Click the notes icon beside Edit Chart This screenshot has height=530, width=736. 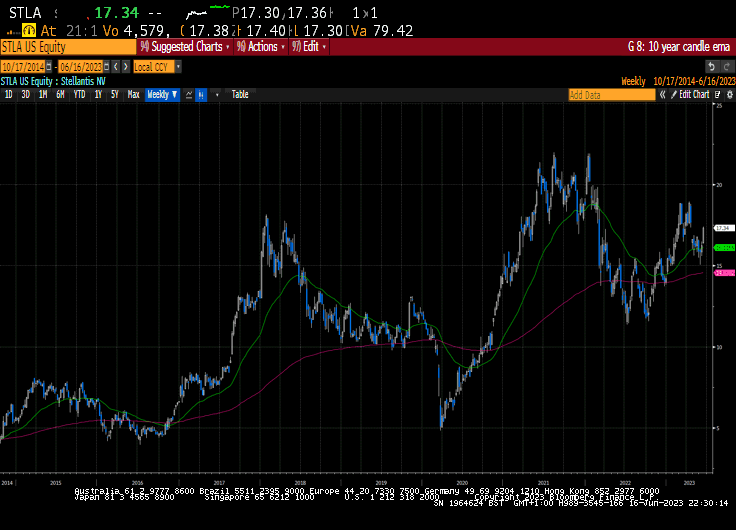point(718,94)
